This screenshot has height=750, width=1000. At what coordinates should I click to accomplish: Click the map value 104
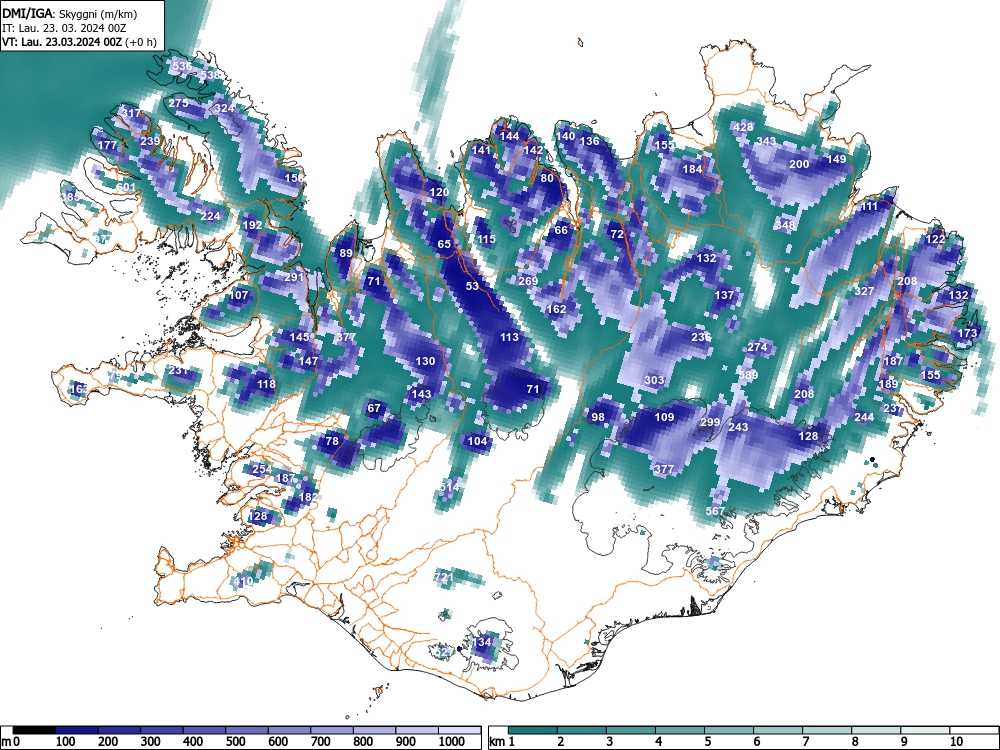point(477,441)
